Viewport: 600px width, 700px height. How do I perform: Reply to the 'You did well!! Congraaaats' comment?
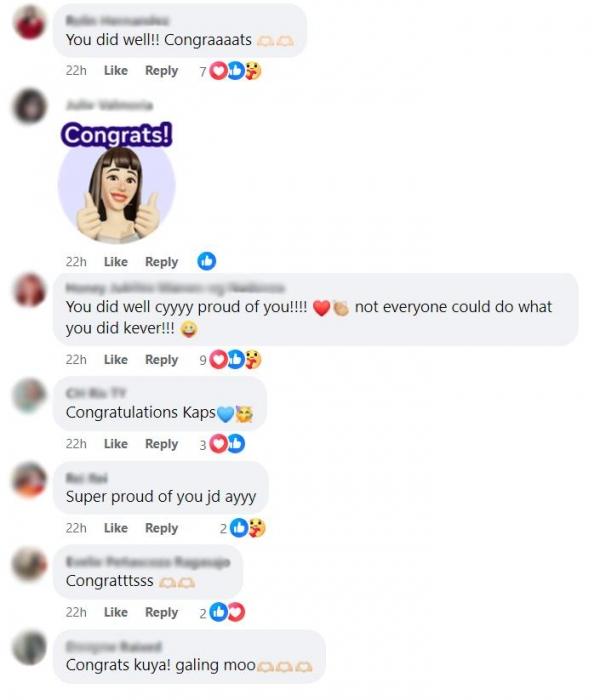(162, 71)
